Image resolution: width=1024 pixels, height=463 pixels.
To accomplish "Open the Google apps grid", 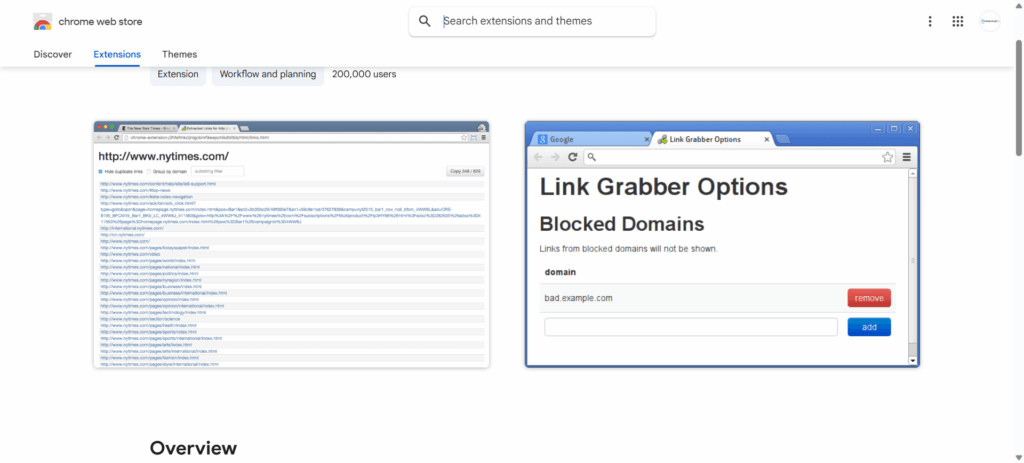I will (957, 22).
